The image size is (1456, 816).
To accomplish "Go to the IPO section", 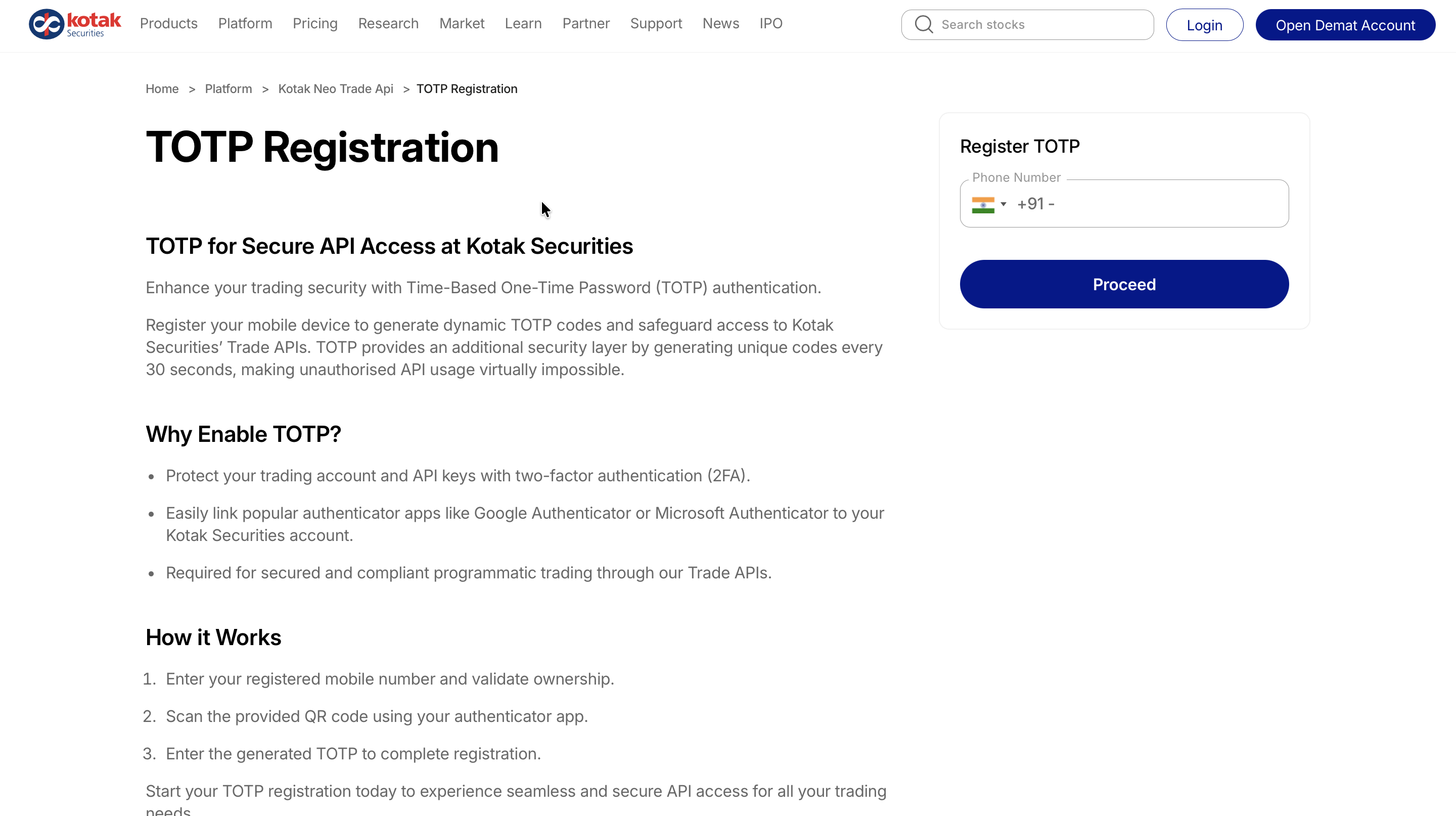I will 770,24.
